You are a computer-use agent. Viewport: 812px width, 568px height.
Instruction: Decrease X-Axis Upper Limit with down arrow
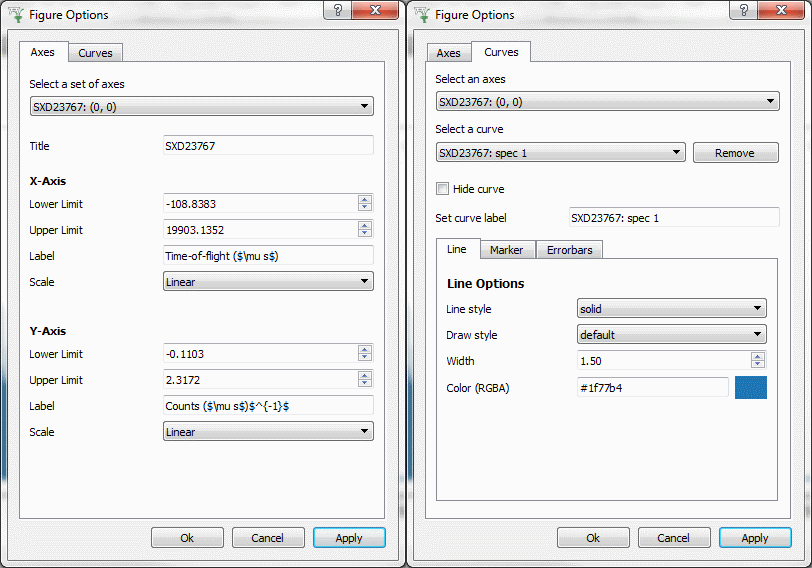(365, 235)
